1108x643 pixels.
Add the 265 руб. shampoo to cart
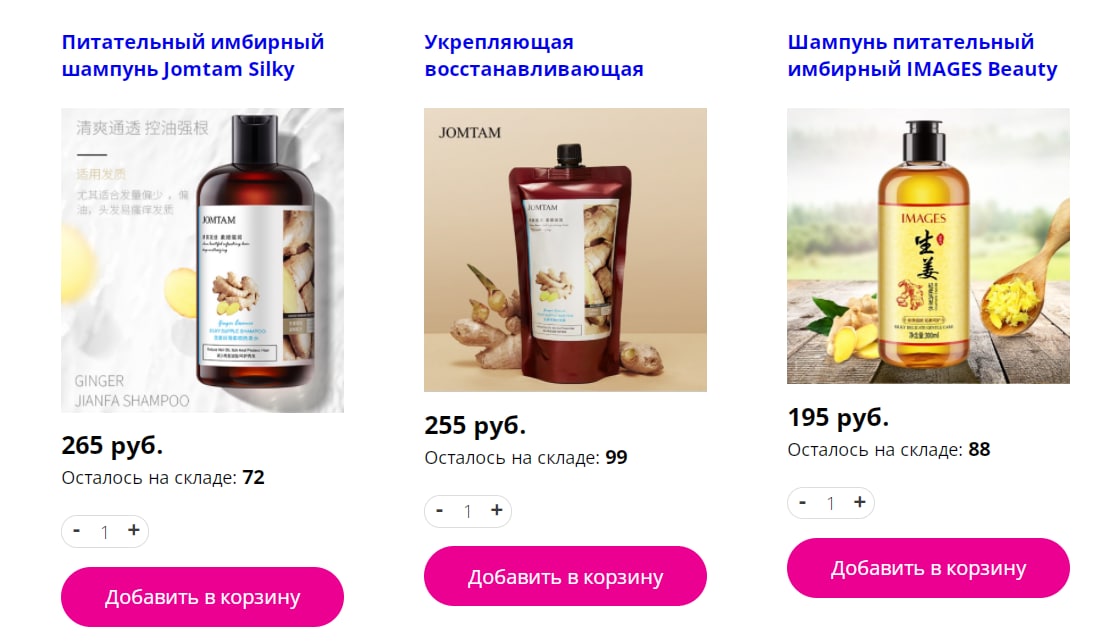(x=202, y=597)
